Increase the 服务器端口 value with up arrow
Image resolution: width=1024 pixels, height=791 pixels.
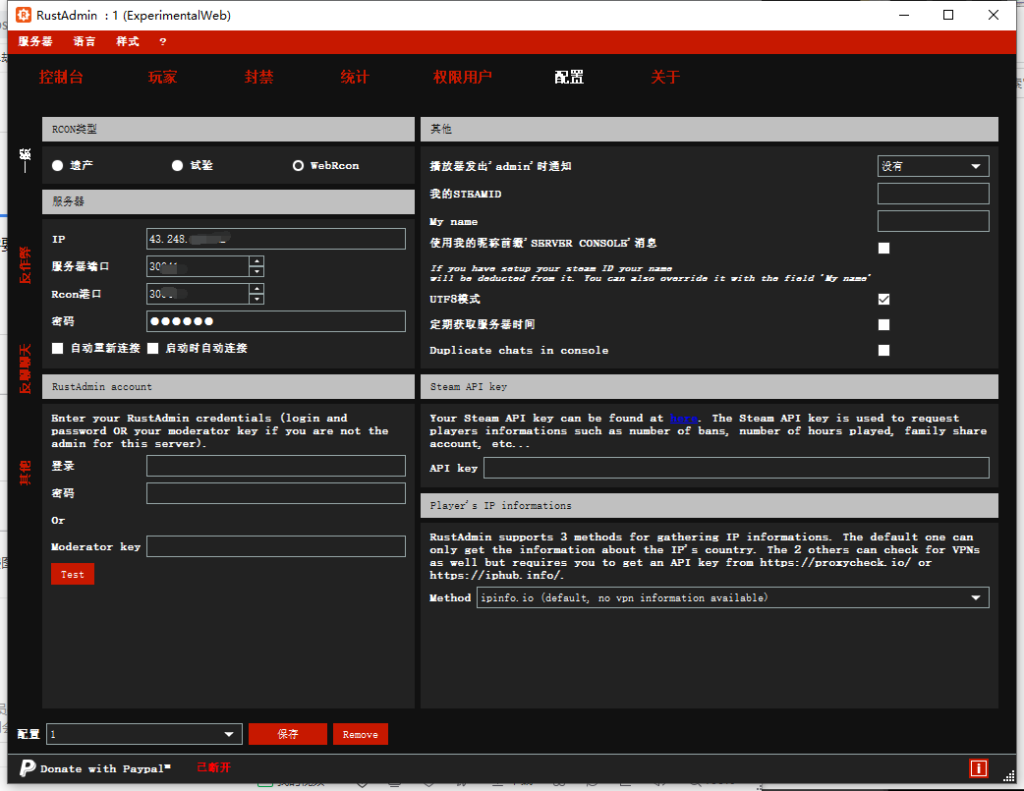click(x=257, y=261)
